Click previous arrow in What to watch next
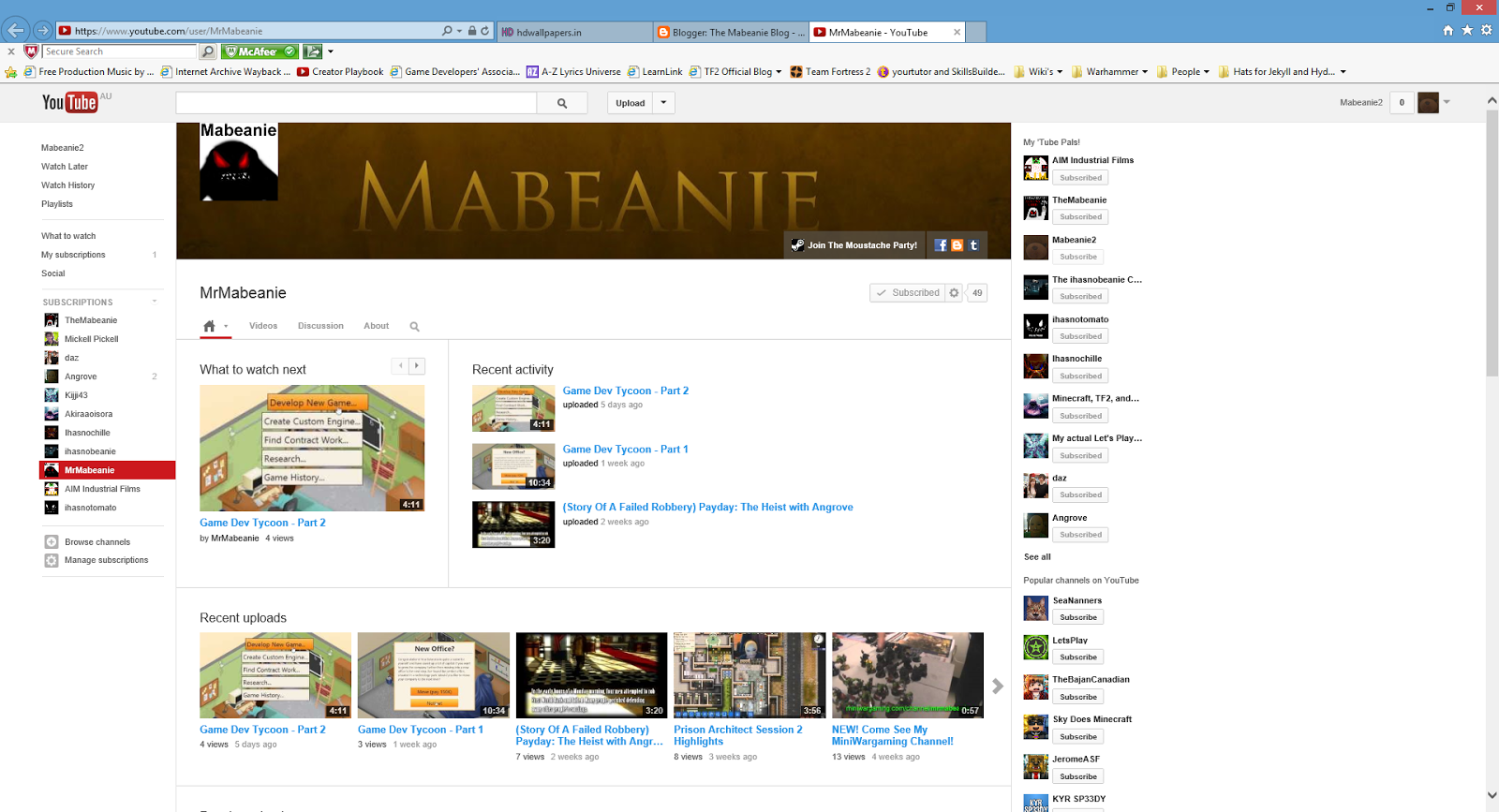 (400, 366)
